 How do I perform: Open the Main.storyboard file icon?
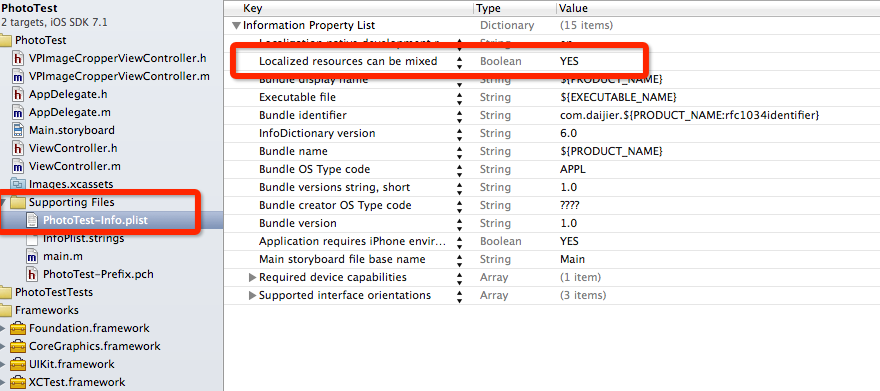[19, 130]
